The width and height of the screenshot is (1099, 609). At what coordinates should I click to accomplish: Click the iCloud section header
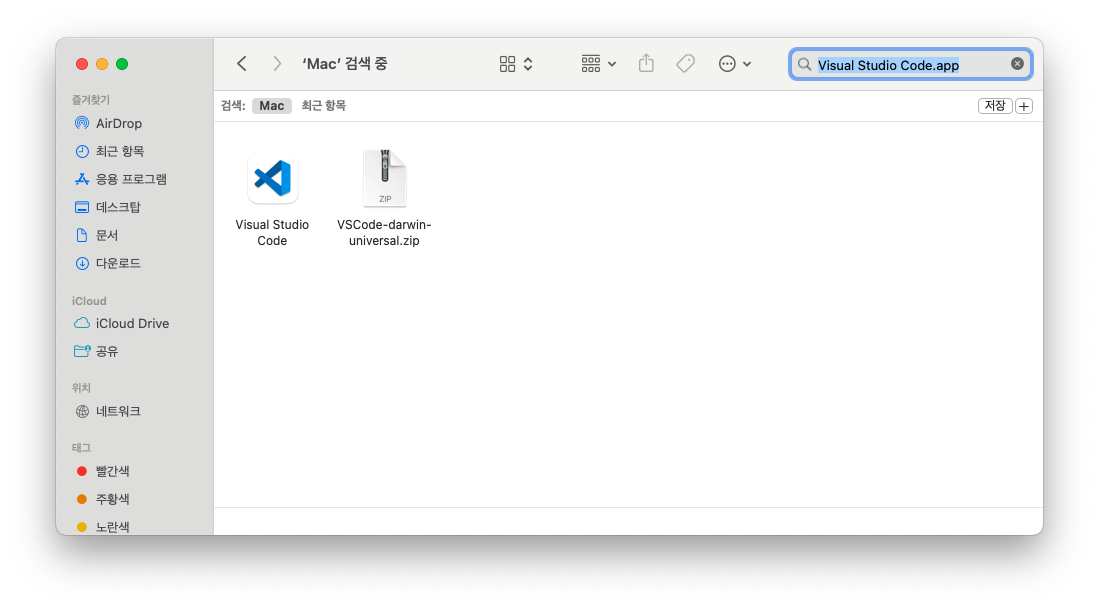[x=89, y=301]
